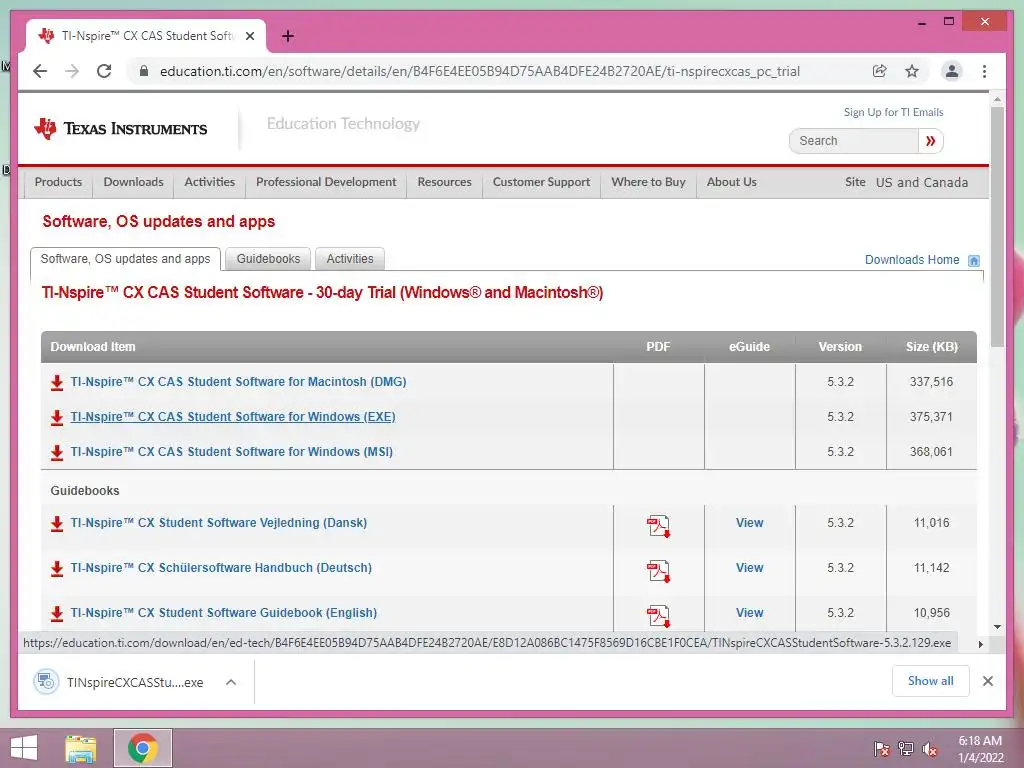Open Where to Buy menu
The width and height of the screenshot is (1024, 768).
(648, 182)
